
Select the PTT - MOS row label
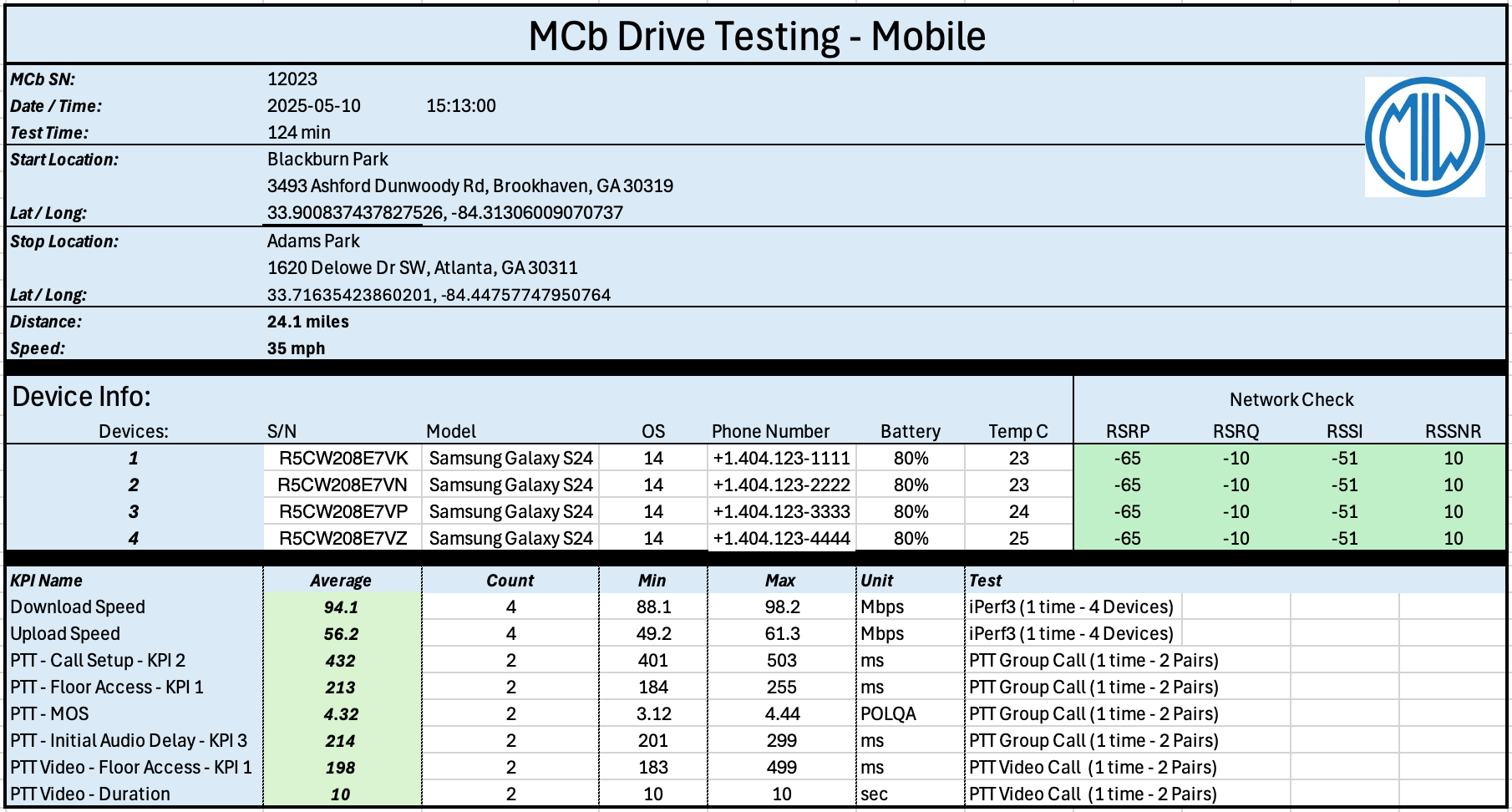pyautogui.click(x=49, y=714)
